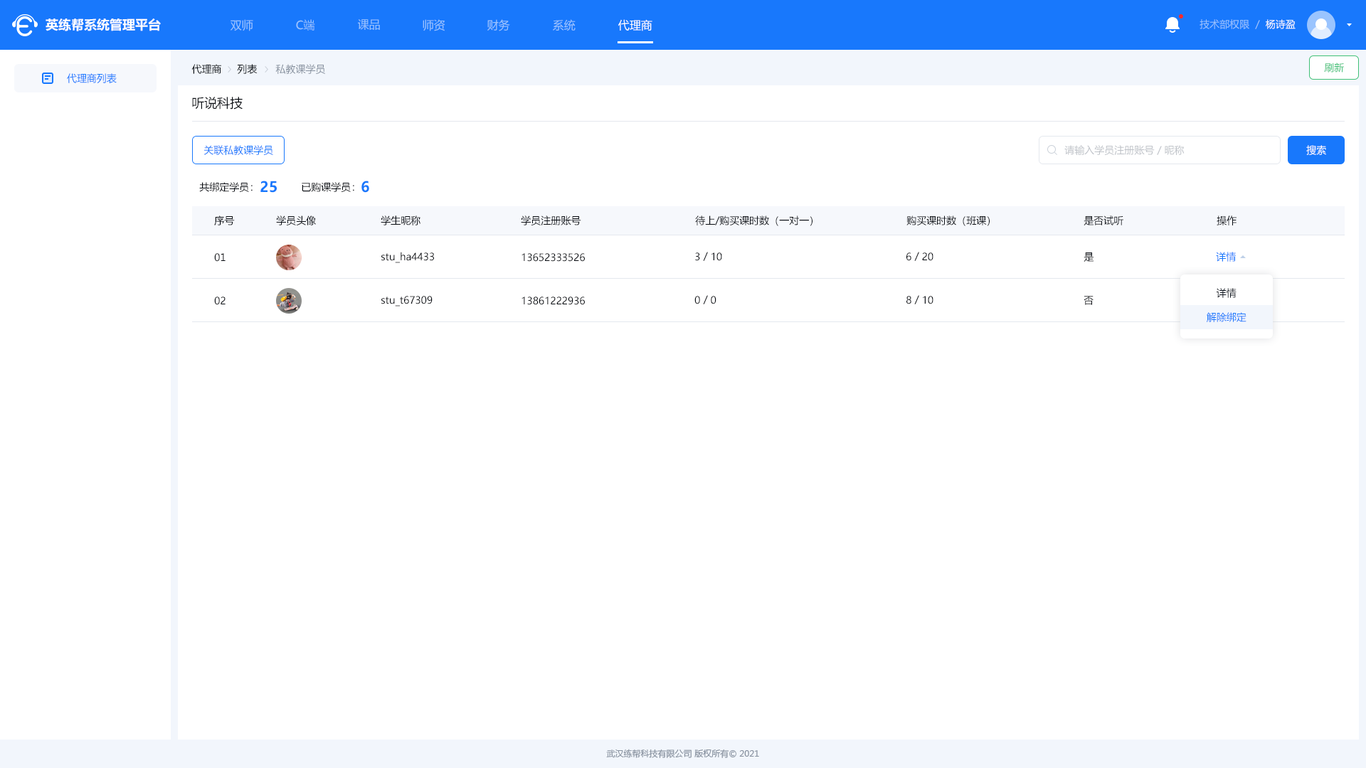Click the 私教课学员 breadcrumb
Screen dimensions: 1366x768
coord(300,69)
